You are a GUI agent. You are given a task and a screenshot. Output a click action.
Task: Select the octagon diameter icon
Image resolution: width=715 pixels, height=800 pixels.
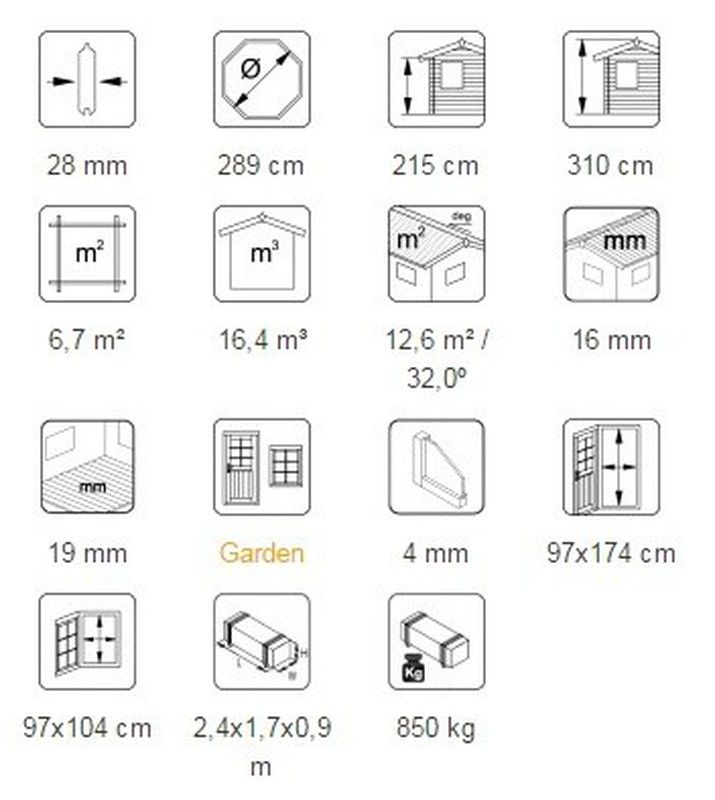[262, 79]
